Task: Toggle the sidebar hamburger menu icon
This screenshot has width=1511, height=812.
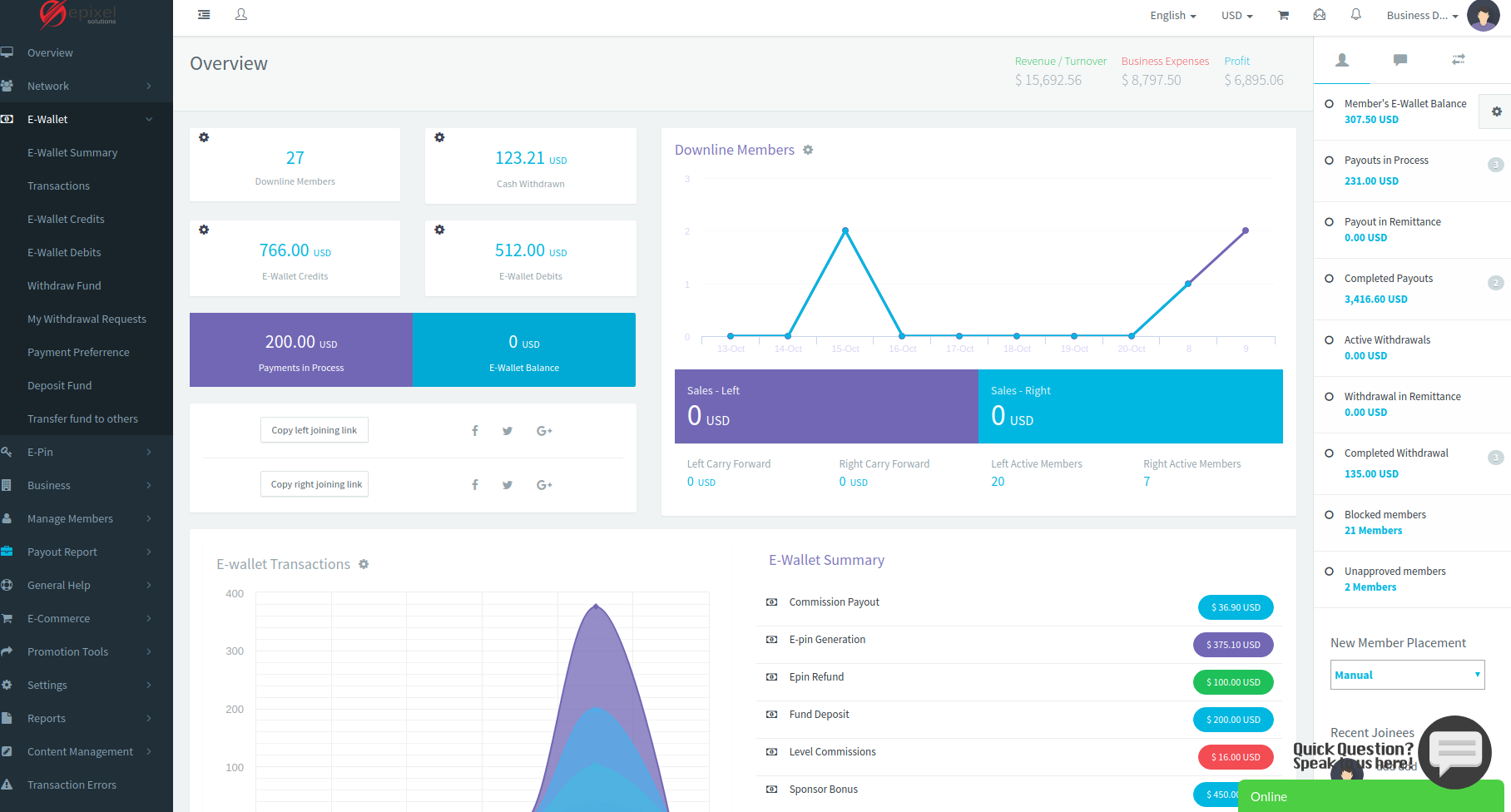Action: coord(204,15)
